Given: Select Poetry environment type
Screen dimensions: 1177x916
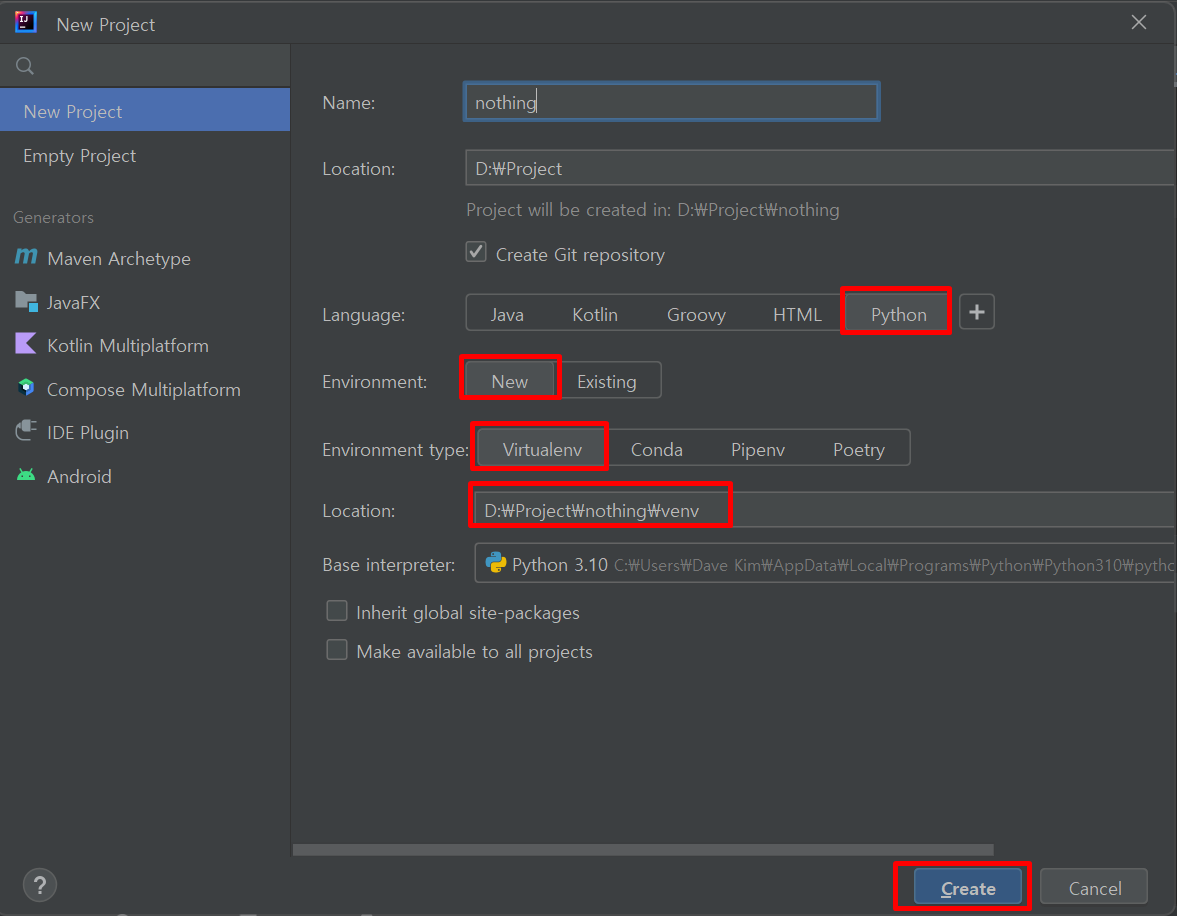Looking at the screenshot, I should pyautogui.click(x=859, y=449).
